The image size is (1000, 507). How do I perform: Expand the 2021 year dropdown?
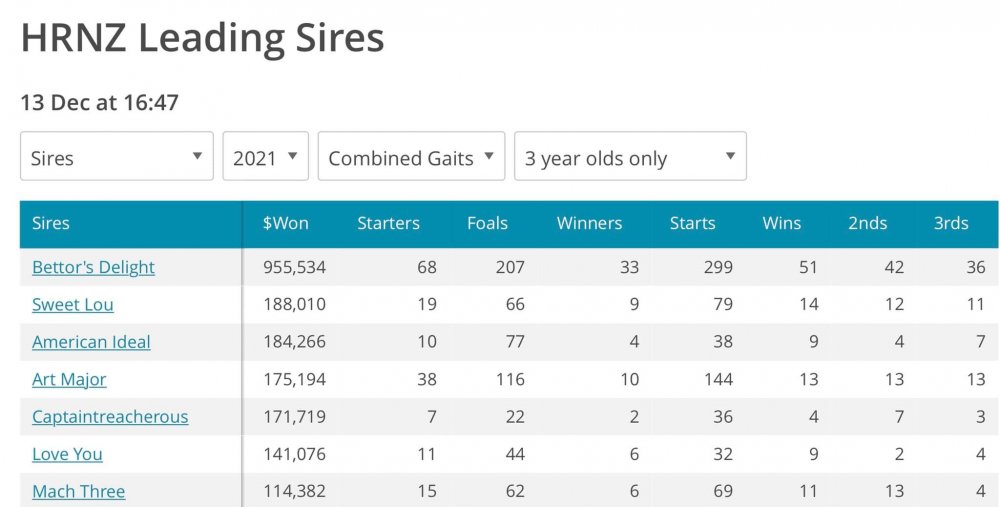click(x=265, y=157)
